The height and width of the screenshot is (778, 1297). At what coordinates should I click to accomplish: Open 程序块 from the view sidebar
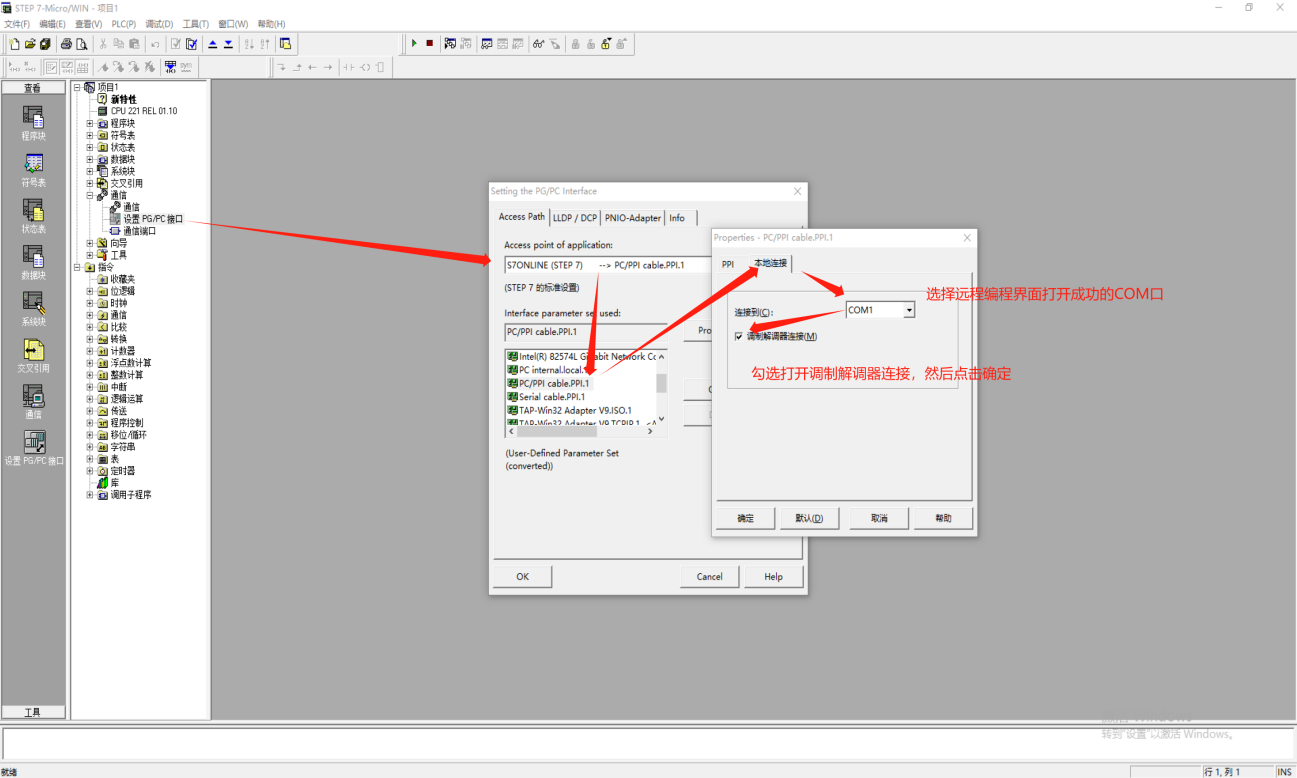(x=33, y=123)
